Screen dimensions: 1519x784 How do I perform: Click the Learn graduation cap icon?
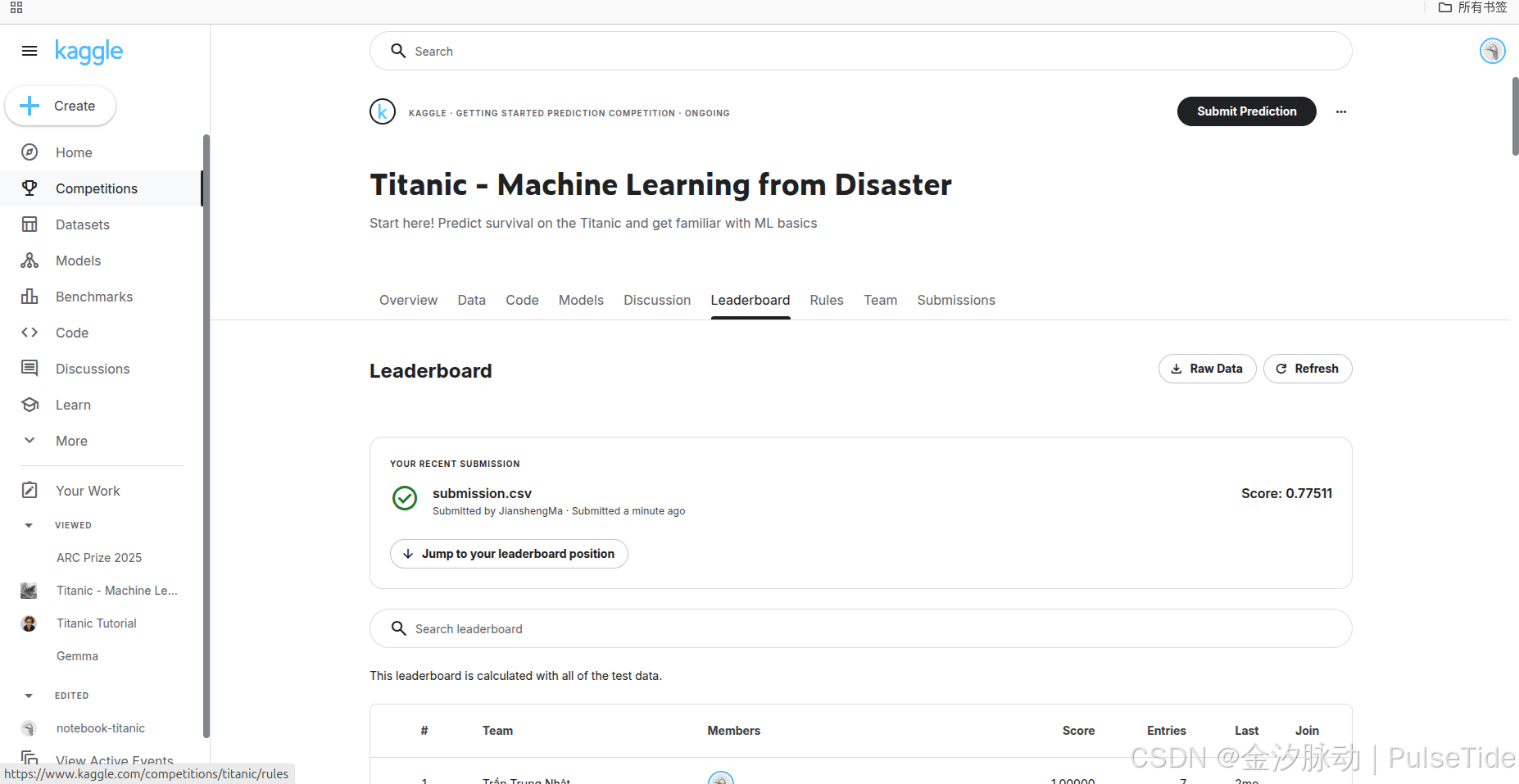point(29,405)
